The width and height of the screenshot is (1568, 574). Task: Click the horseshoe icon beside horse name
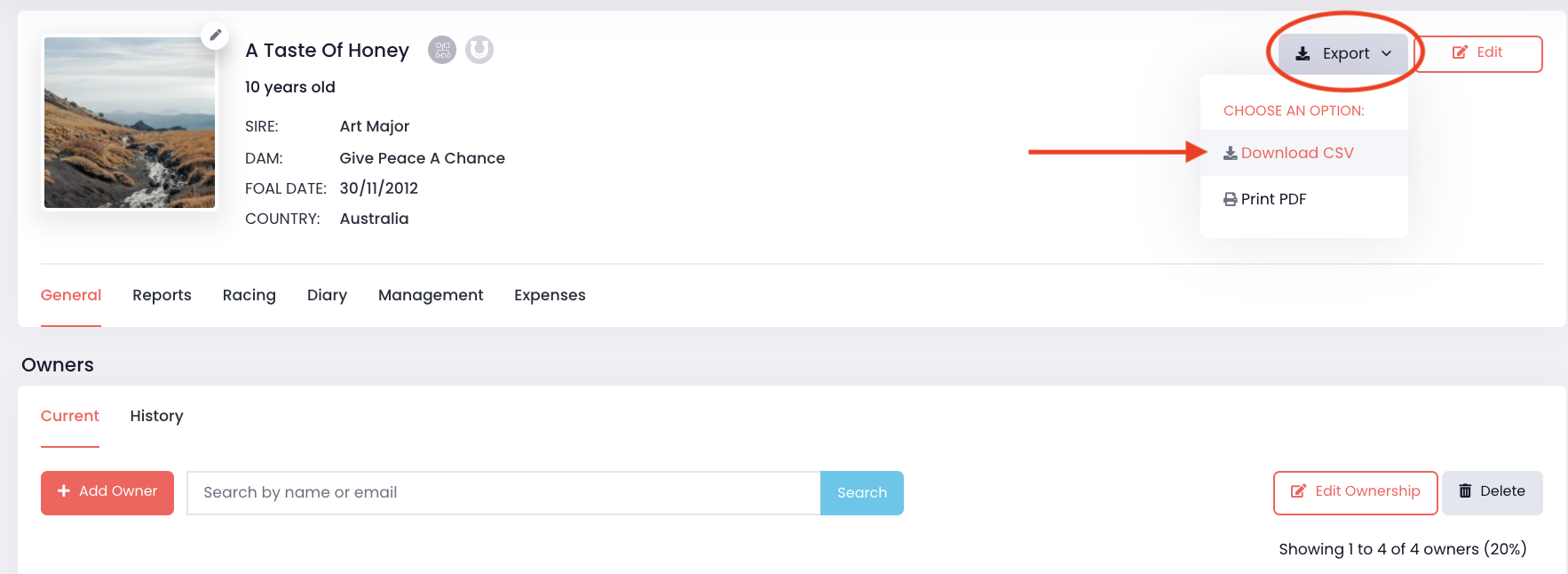coord(479,50)
